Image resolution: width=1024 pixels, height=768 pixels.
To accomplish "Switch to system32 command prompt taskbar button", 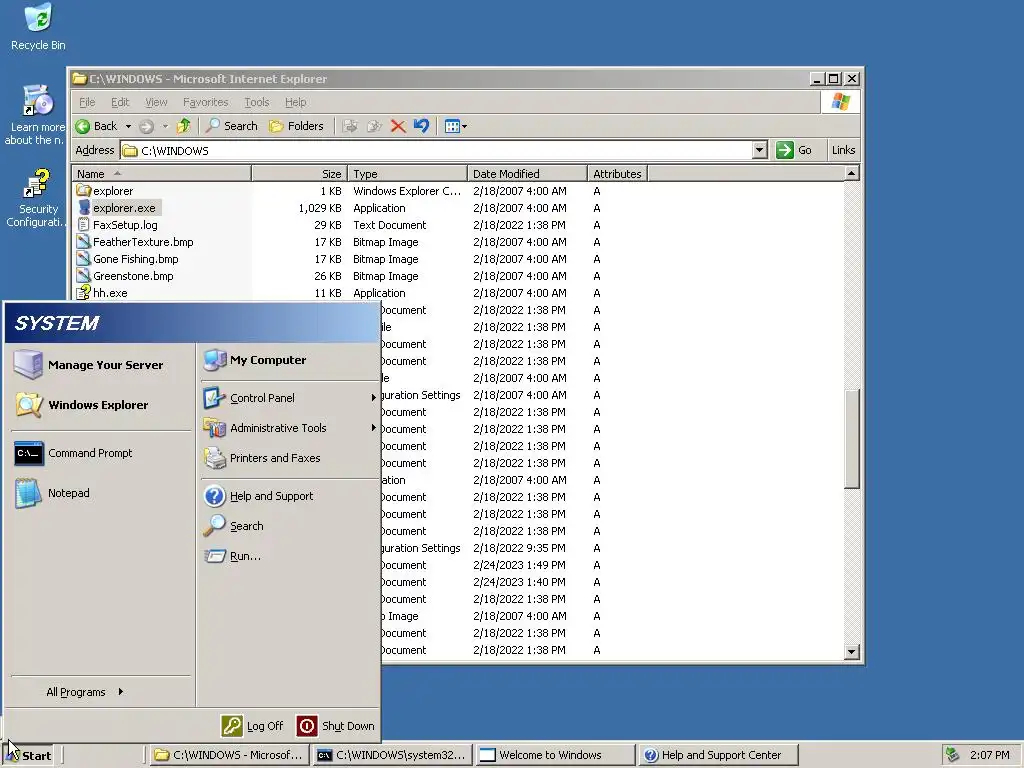I will click(392, 755).
